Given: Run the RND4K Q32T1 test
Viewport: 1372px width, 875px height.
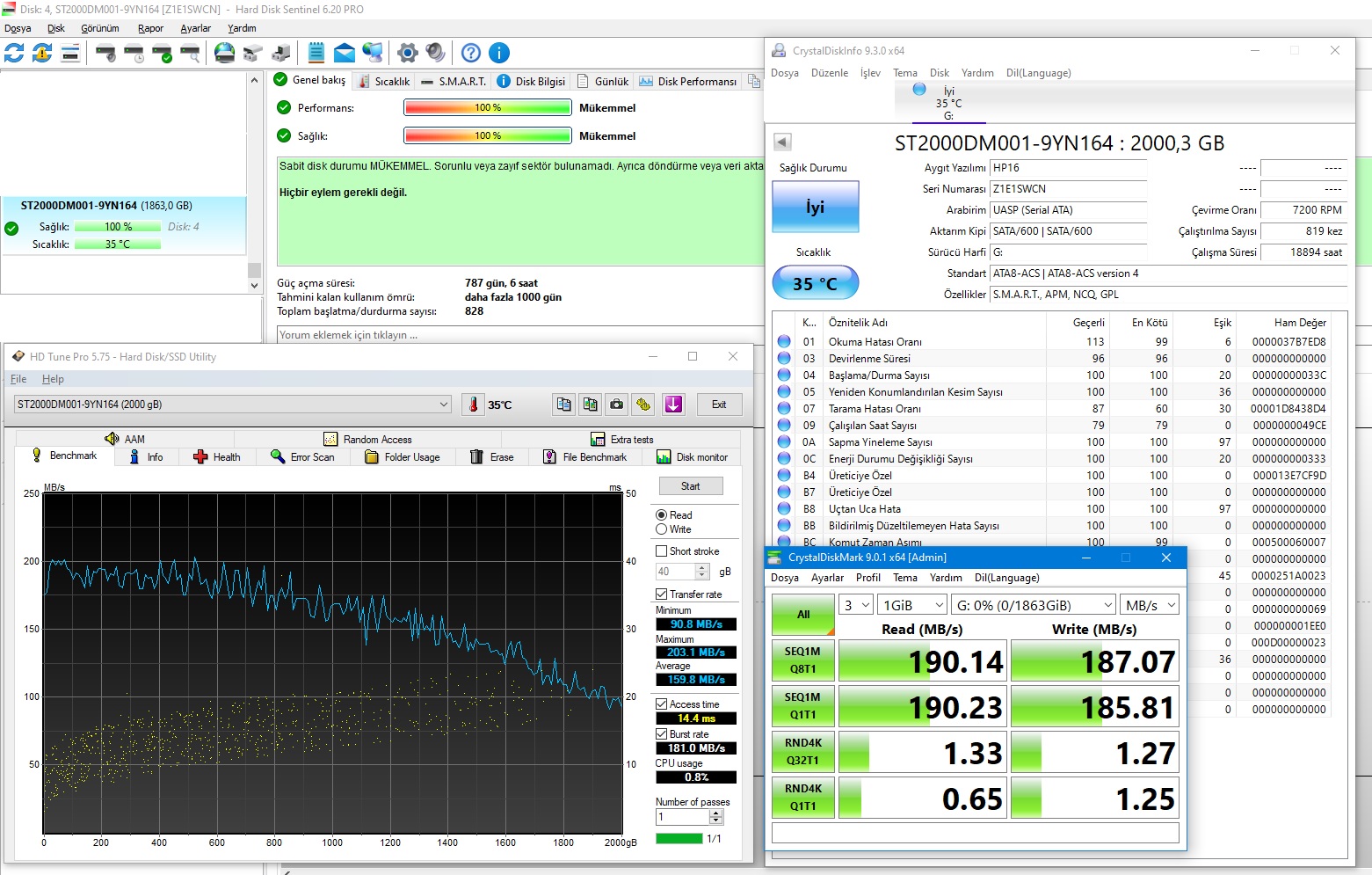Looking at the screenshot, I should point(803,752).
